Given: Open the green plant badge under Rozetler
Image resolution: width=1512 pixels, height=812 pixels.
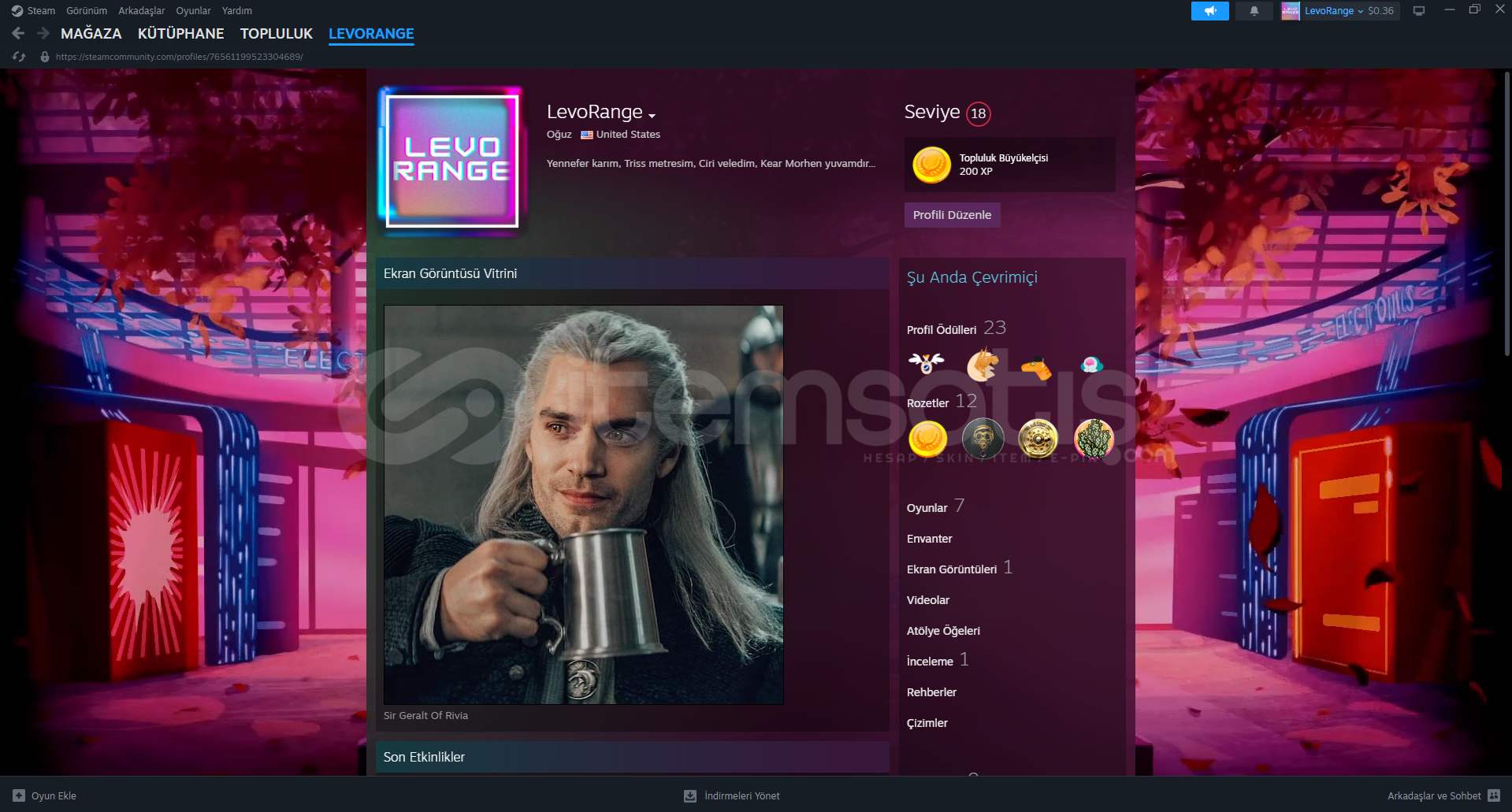Looking at the screenshot, I should click(1094, 439).
